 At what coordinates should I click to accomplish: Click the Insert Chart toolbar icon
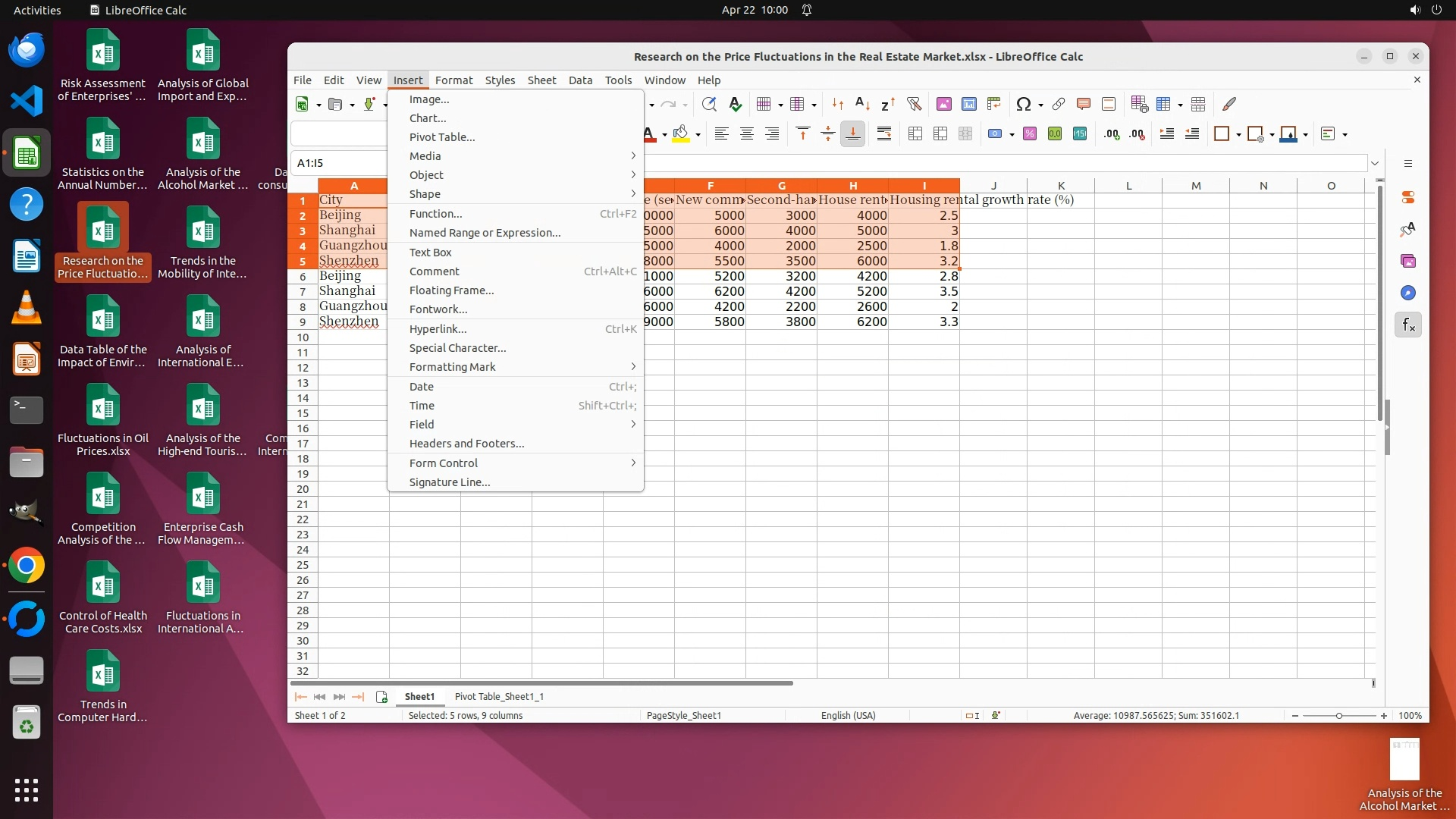(x=968, y=105)
